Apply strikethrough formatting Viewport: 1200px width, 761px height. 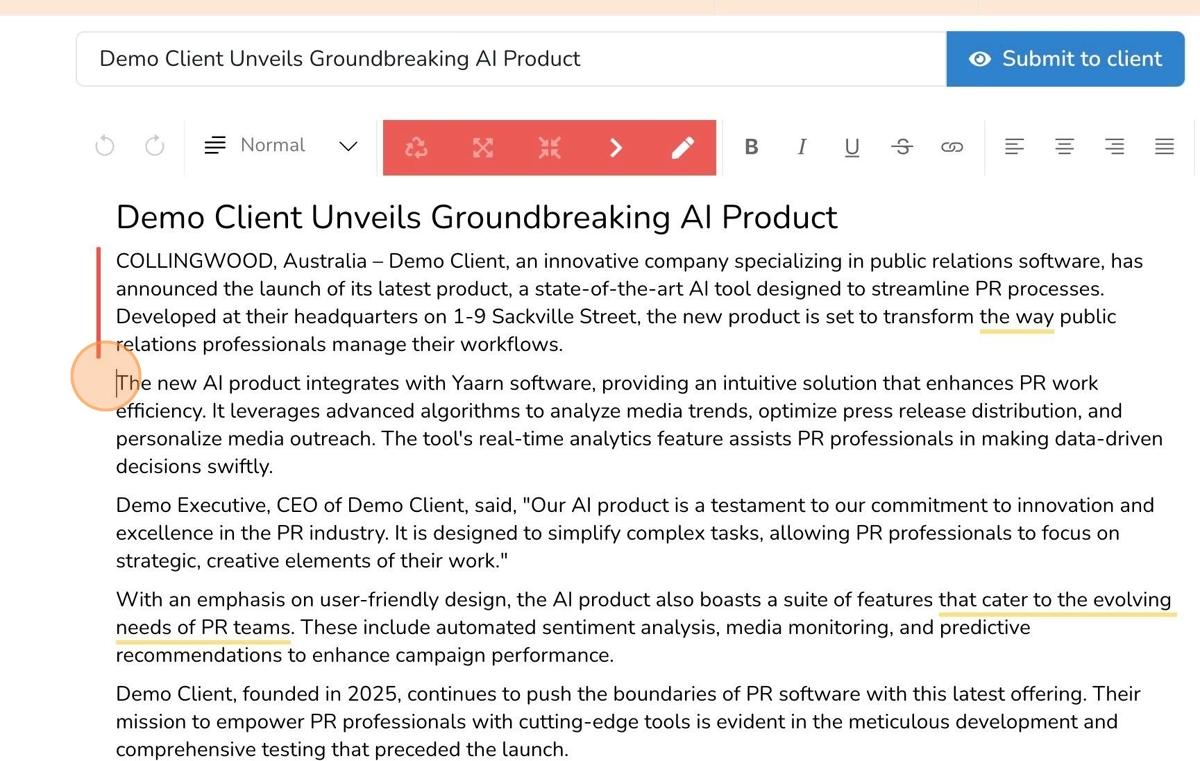(x=902, y=147)
